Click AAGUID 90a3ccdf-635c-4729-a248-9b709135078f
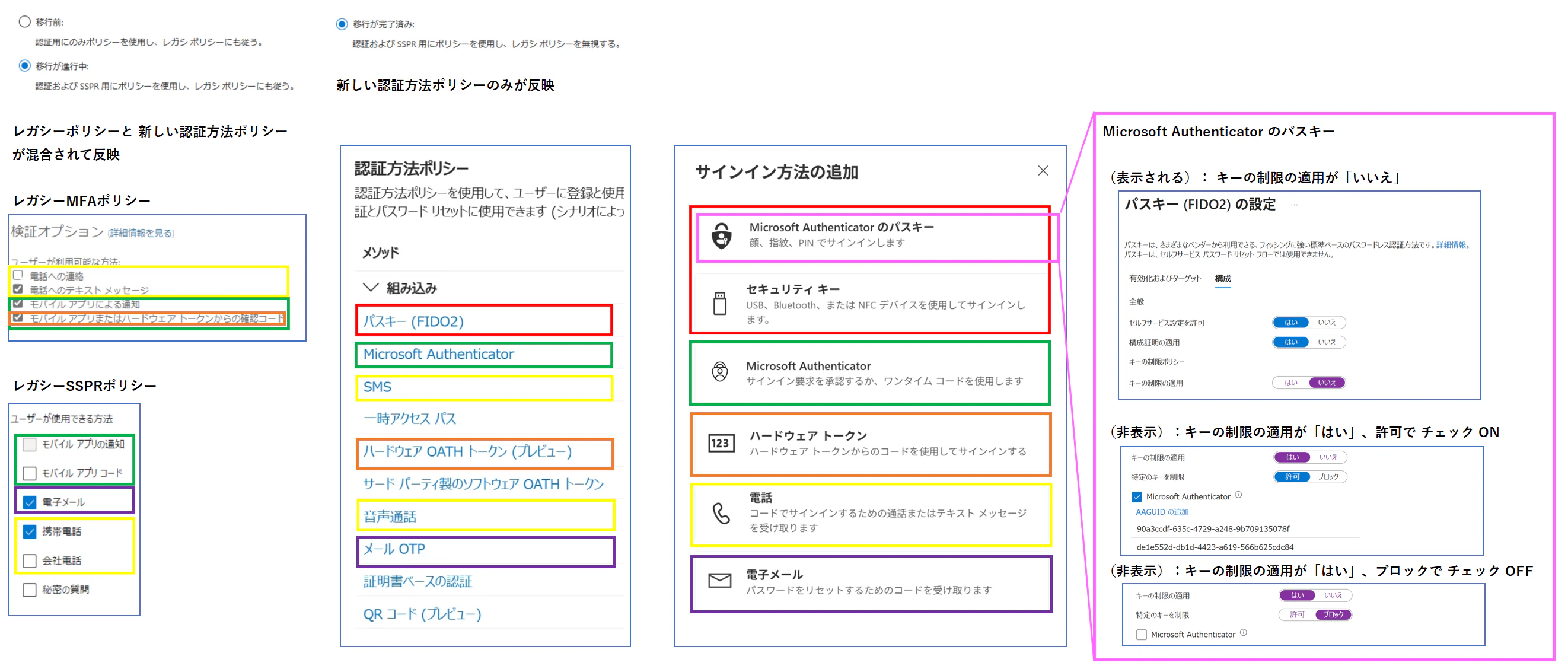 pyautogui.click(x=1213, y=529)
